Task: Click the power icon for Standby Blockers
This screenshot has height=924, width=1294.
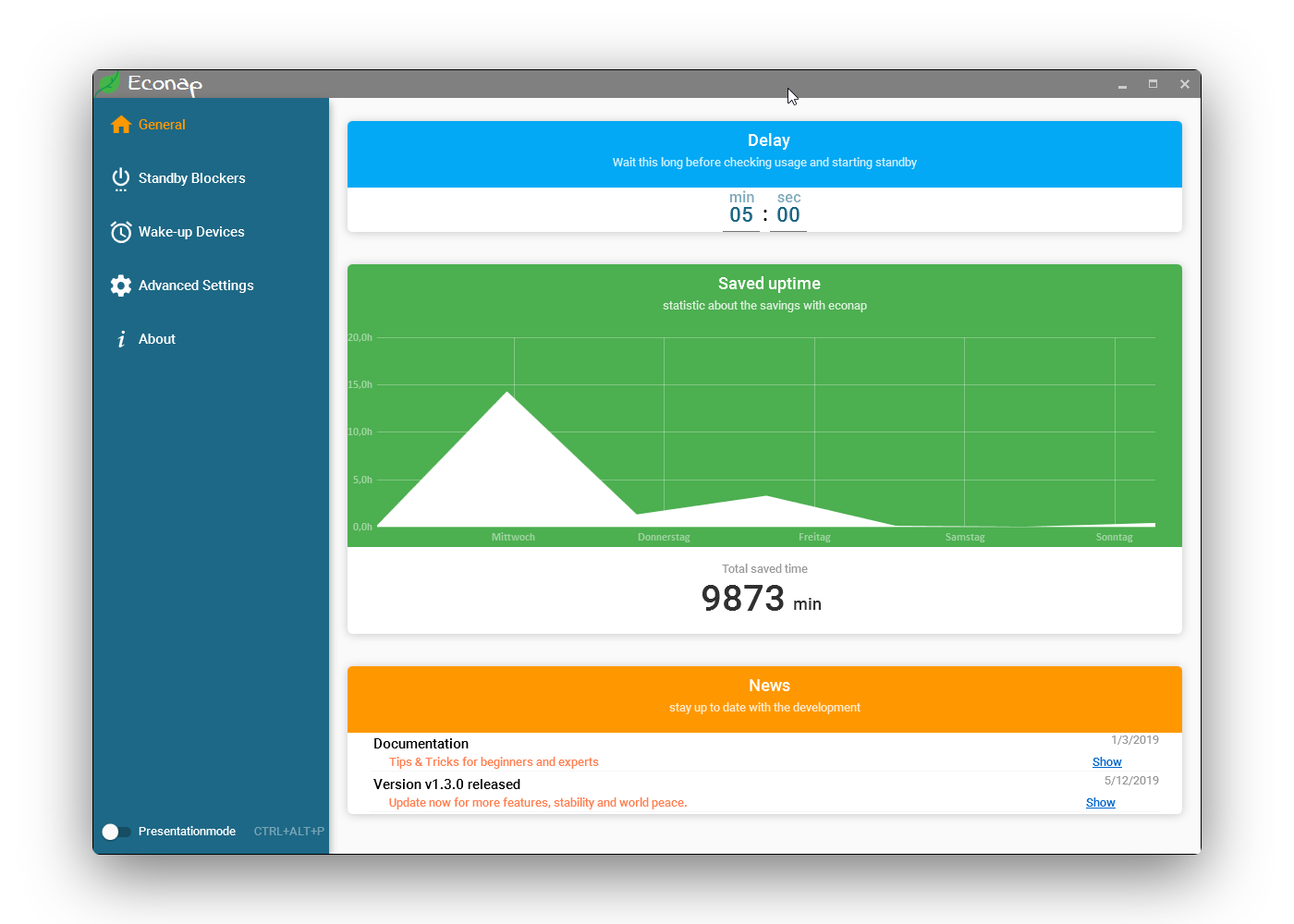Action: point(121,179)
